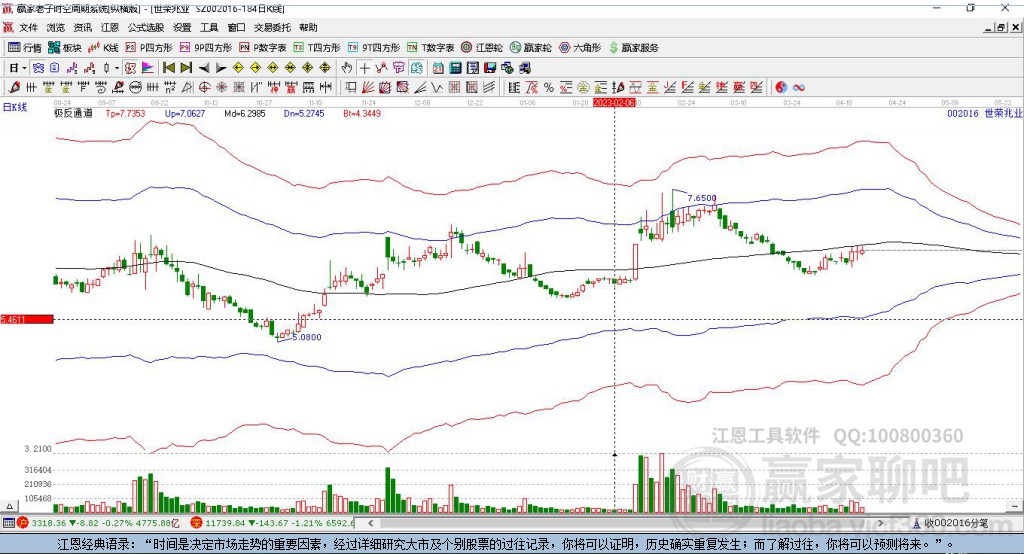This screenshot has width=1024, height=554.
Task: Open the 浏览 menu
Action: click(56, 27)
